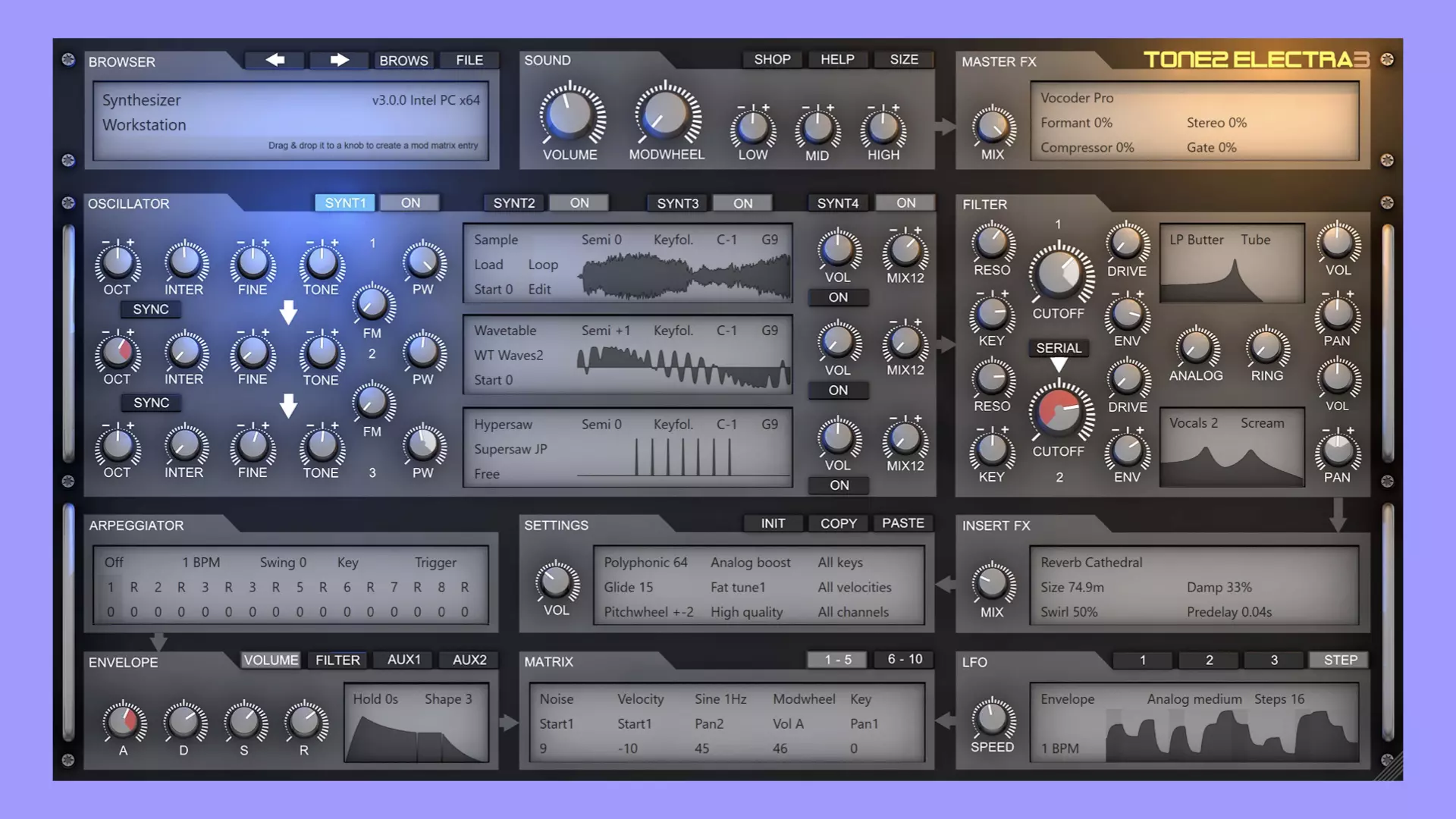Load the previous preset with the left arrow
This screenshot has width=1456, height=819.
pyautogui.click(x=275, y=60)
